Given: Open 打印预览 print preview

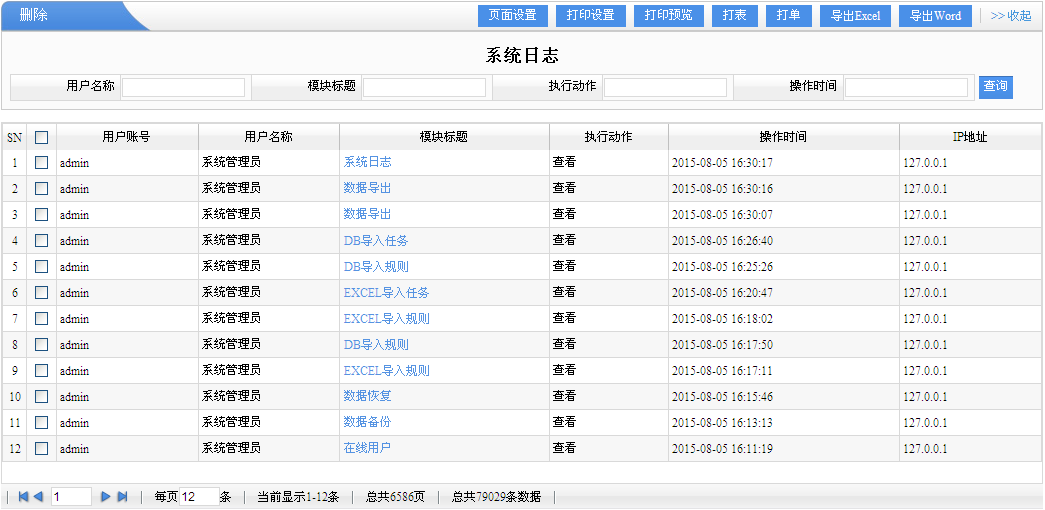Looking at the screenshot, I should 669,16.
